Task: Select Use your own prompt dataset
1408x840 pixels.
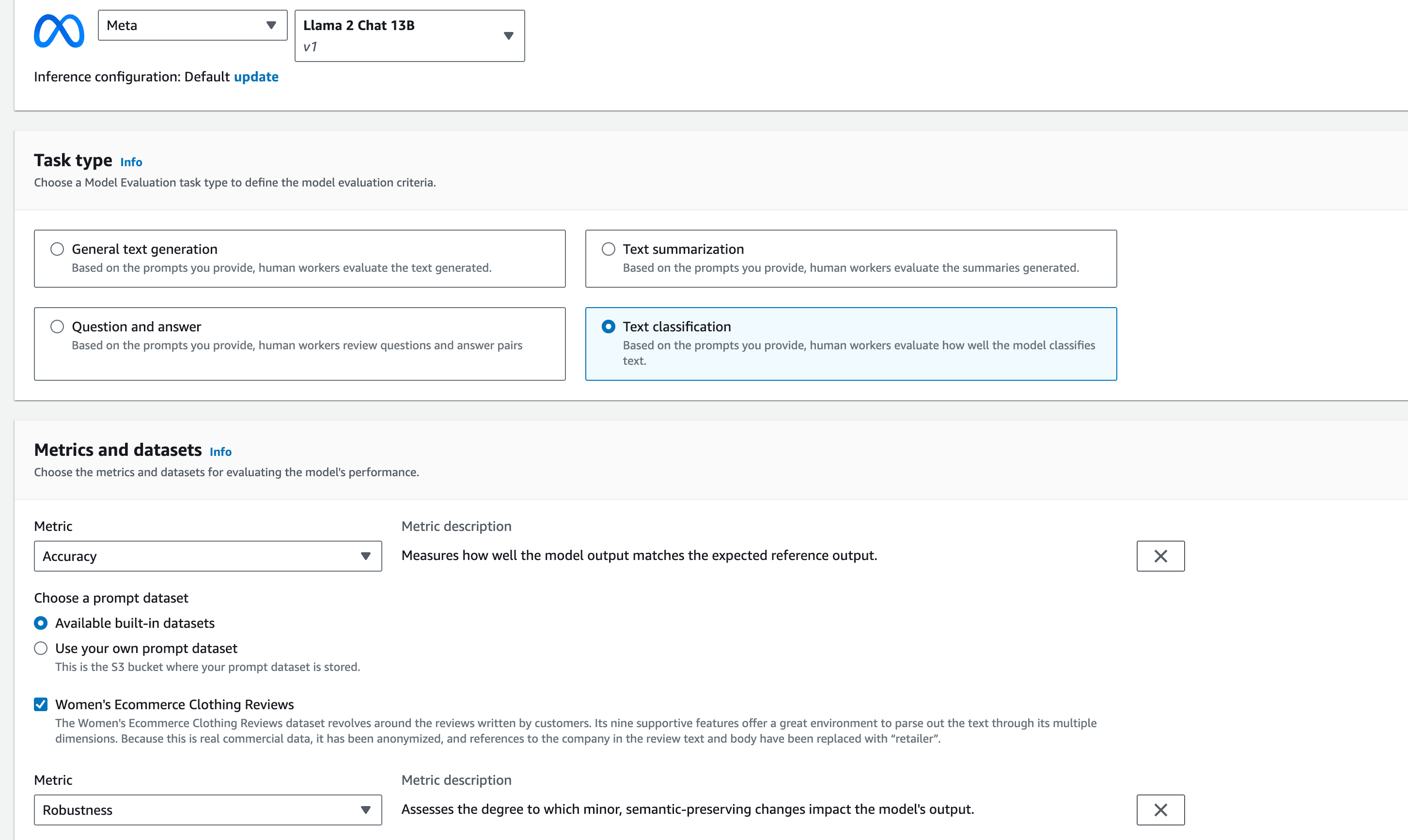Action: (x=41, y=648)
